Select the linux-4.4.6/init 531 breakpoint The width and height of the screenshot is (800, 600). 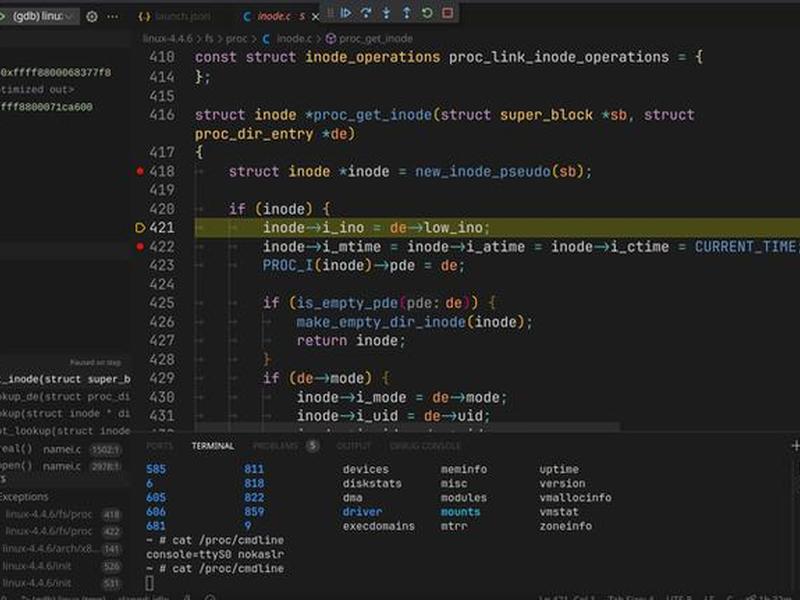click(62, 583)
